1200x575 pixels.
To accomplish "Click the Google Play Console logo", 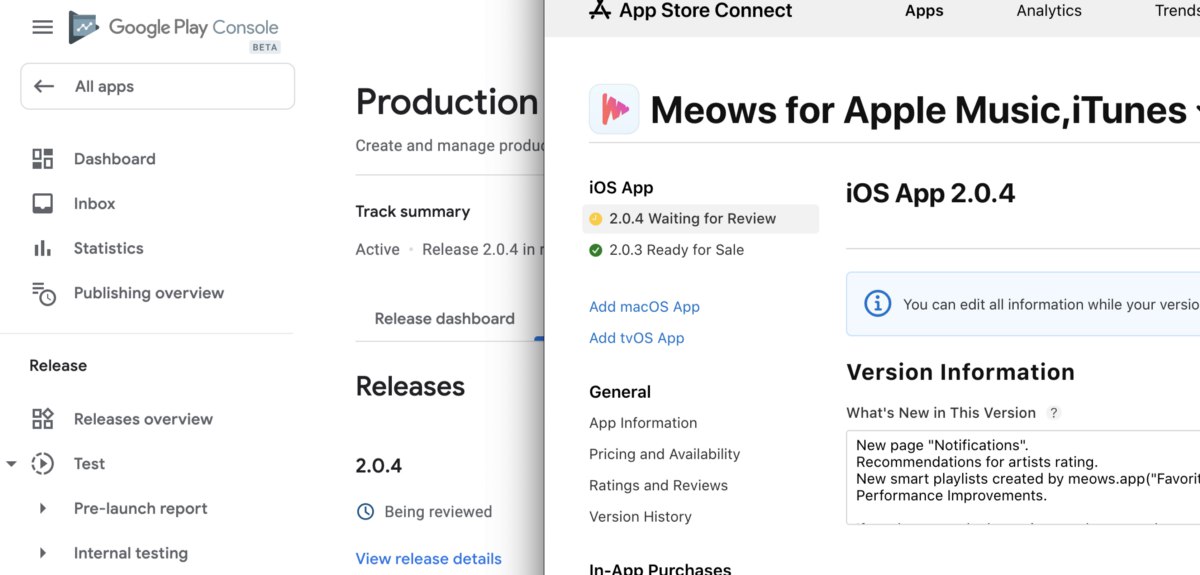I will pos(173,28).
